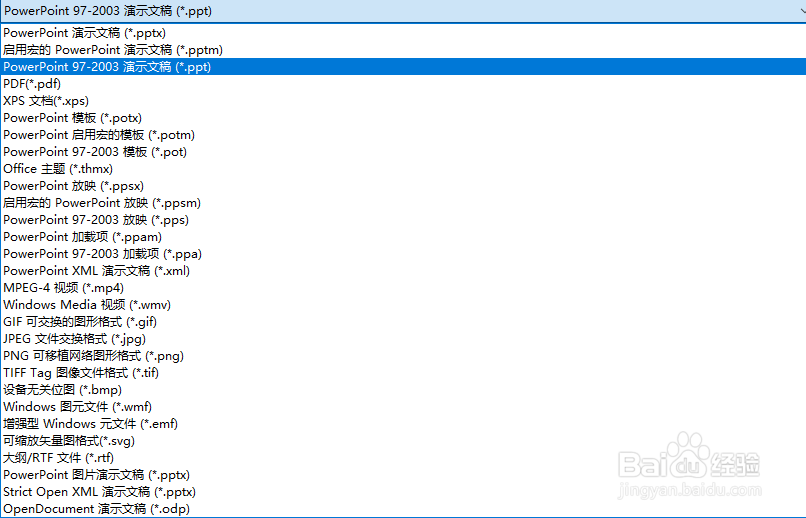
Task: Select GIF 可交换的图形格式 (*.gif)
Action: point(403,322)
